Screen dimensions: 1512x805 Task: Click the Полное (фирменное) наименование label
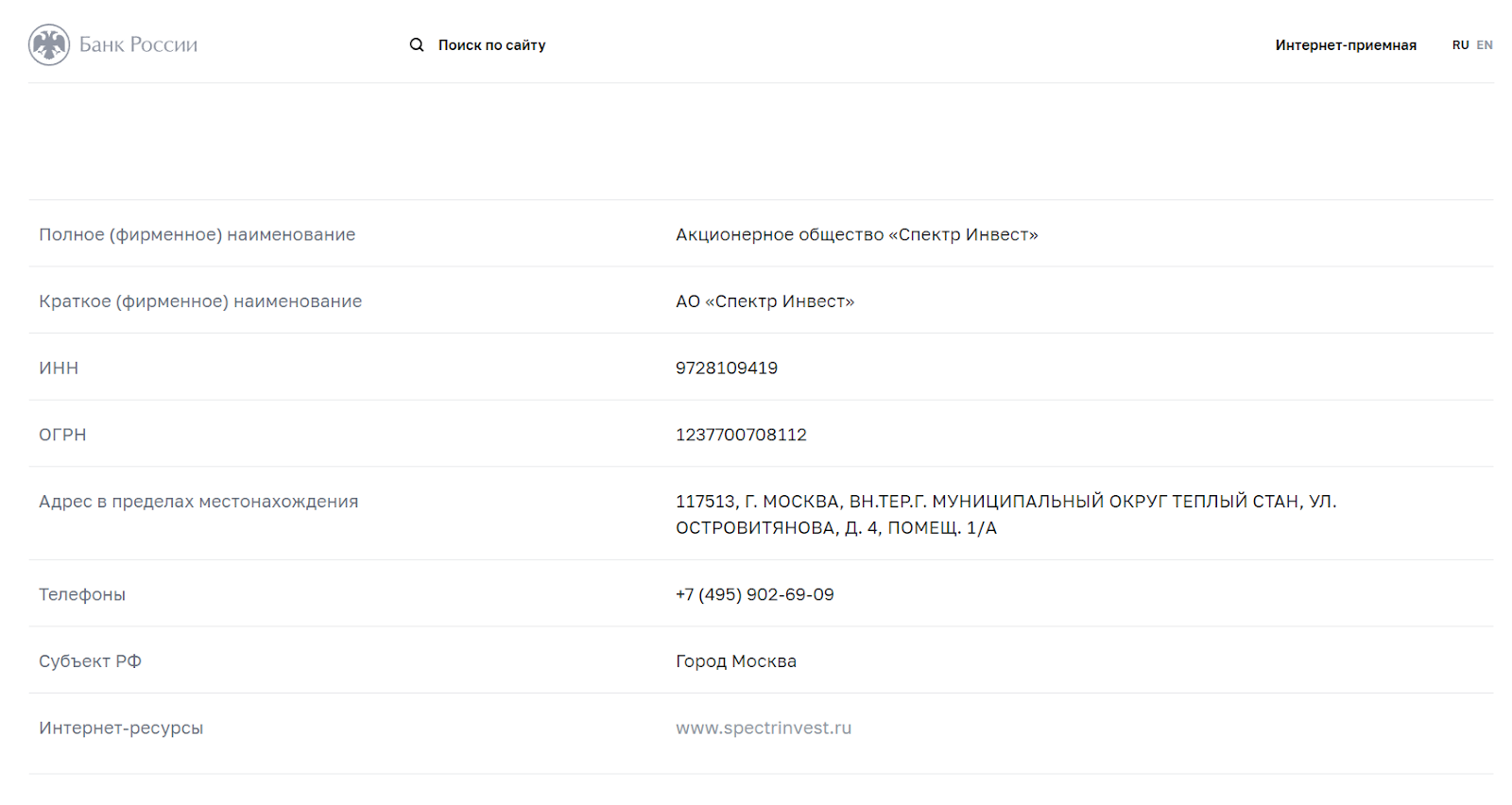click(x=198, y=234)
